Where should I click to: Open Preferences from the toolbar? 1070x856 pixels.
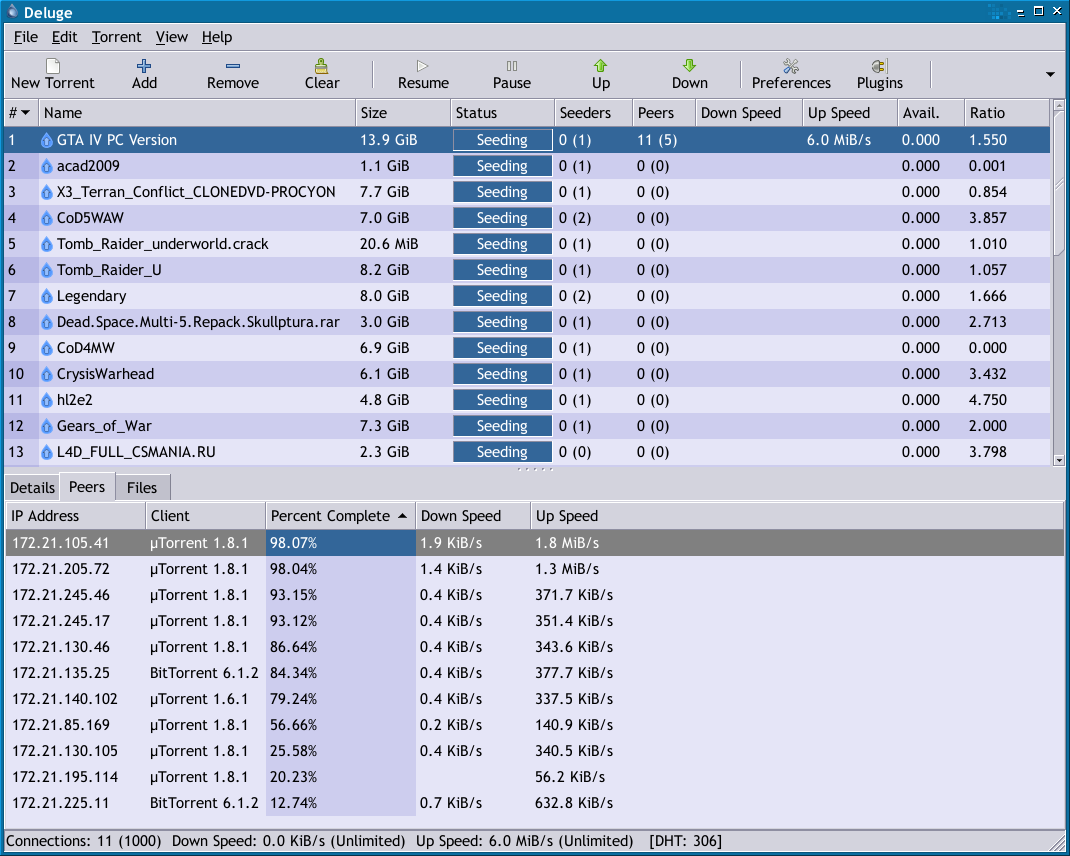click(x=791, y=73)
